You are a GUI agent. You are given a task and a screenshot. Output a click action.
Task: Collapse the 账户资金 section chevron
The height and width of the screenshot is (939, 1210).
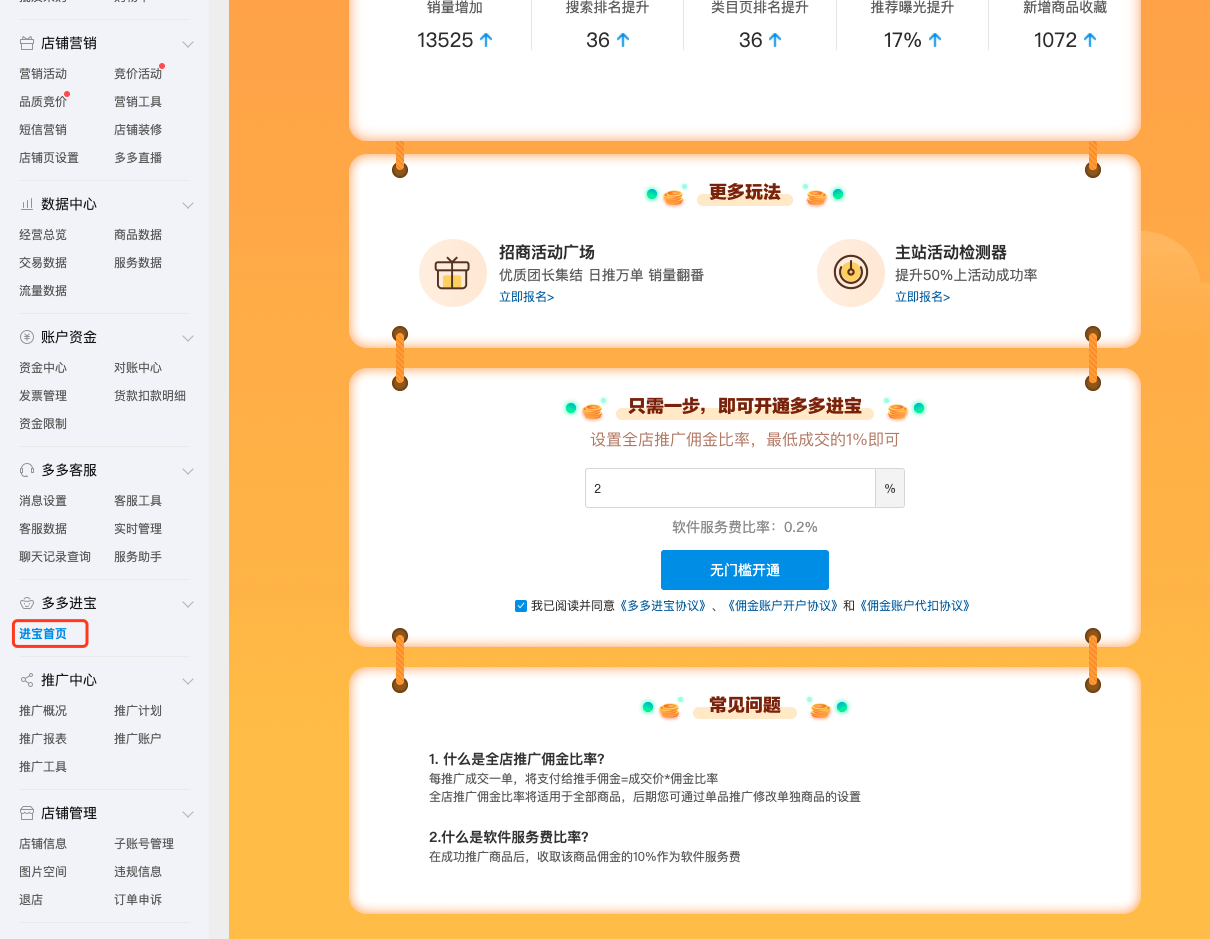point(188,338)
